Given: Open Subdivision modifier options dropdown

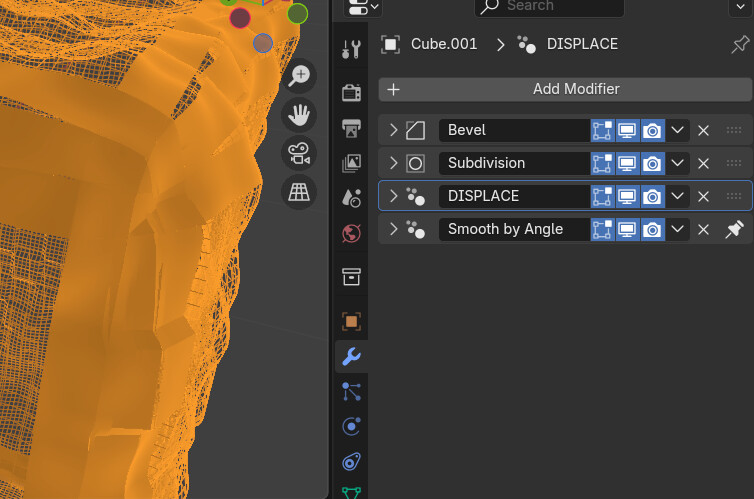Looking at the screenshot, I should click(x=678, y=163).
